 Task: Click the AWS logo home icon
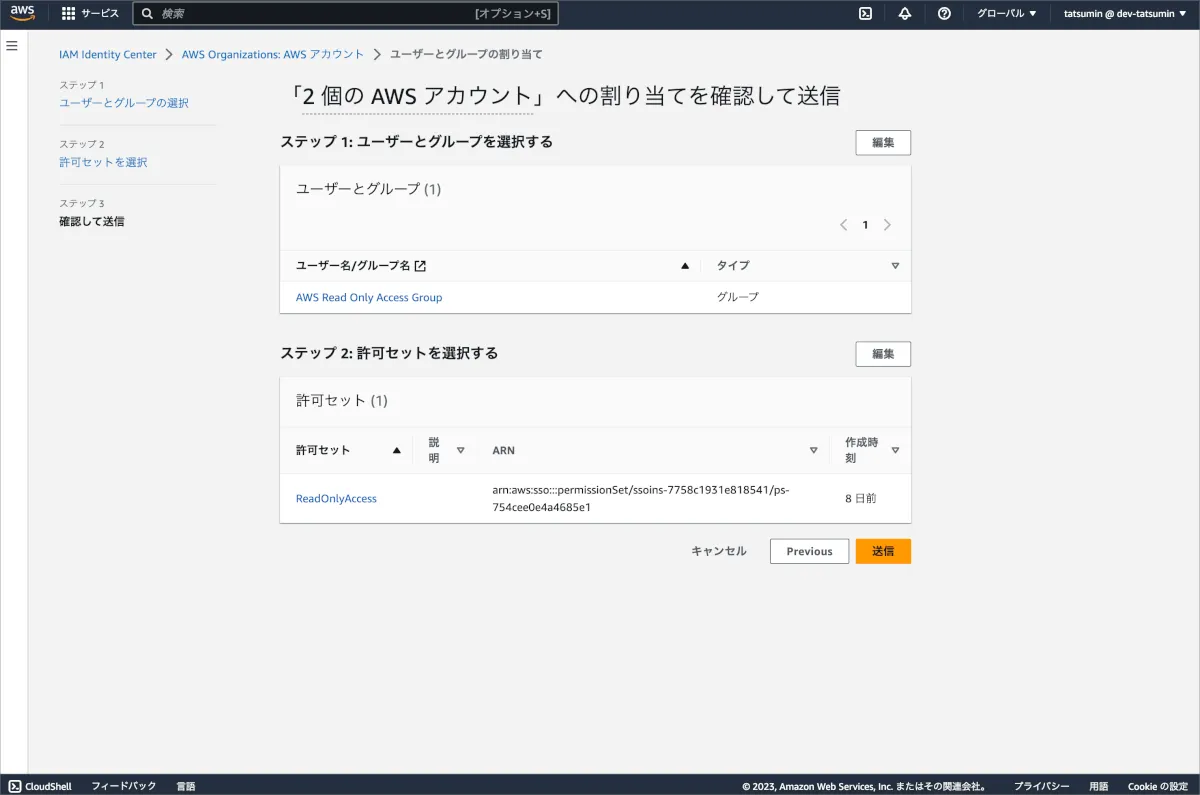pos(22,13)
